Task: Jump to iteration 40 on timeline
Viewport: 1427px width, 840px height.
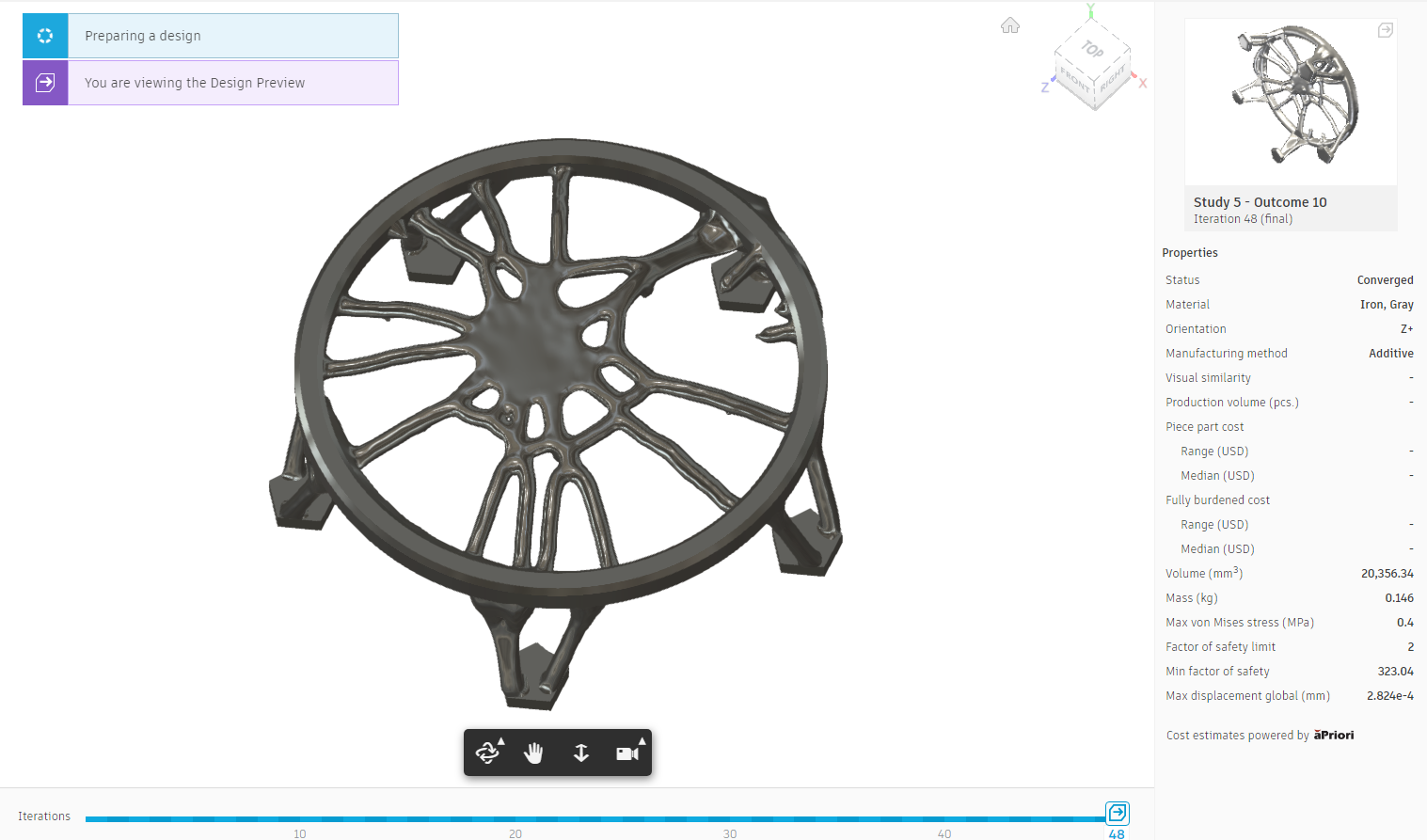Action: coord(944,833)
